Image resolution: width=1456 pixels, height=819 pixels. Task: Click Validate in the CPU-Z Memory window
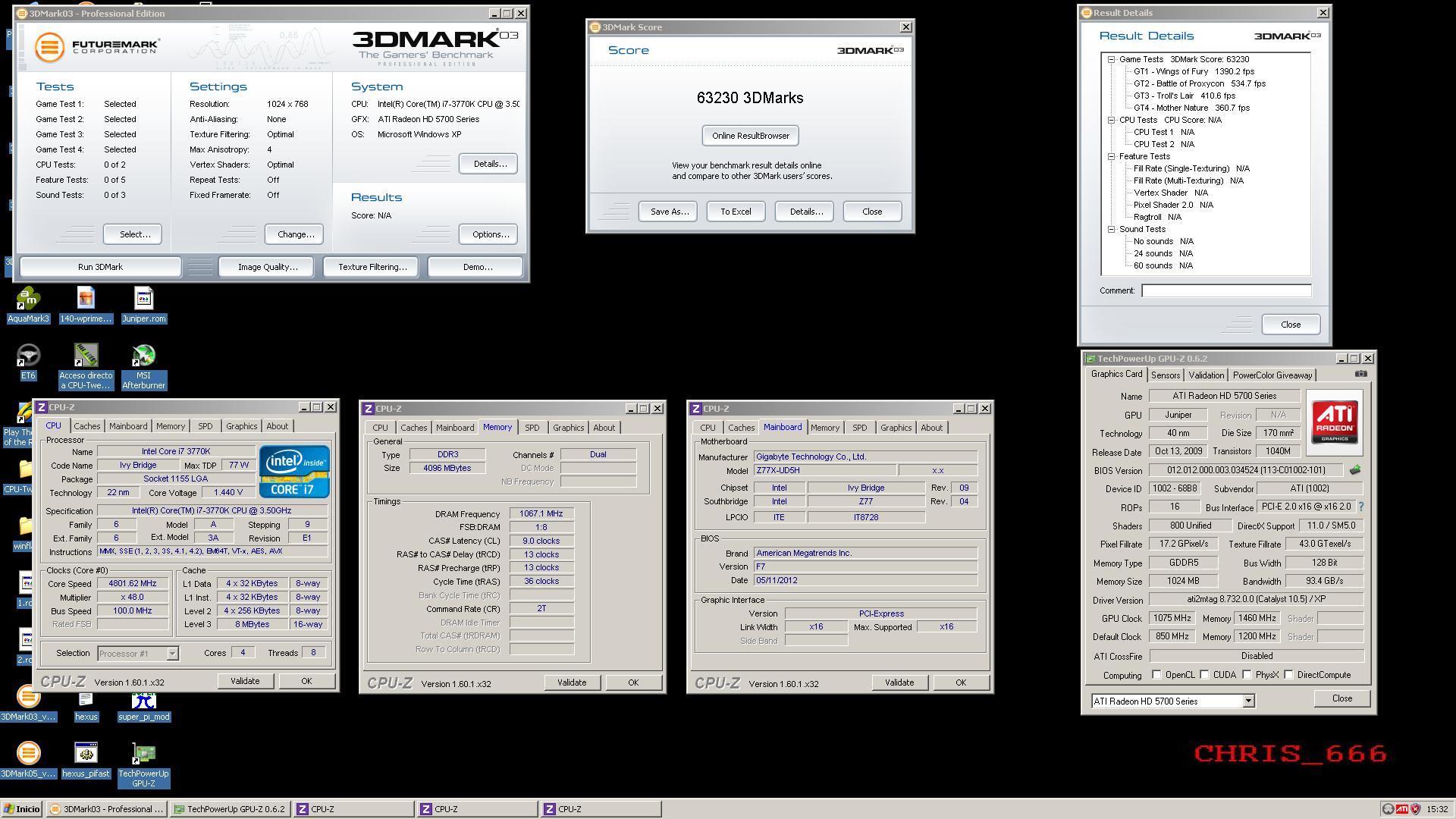(x=572, y=682)
